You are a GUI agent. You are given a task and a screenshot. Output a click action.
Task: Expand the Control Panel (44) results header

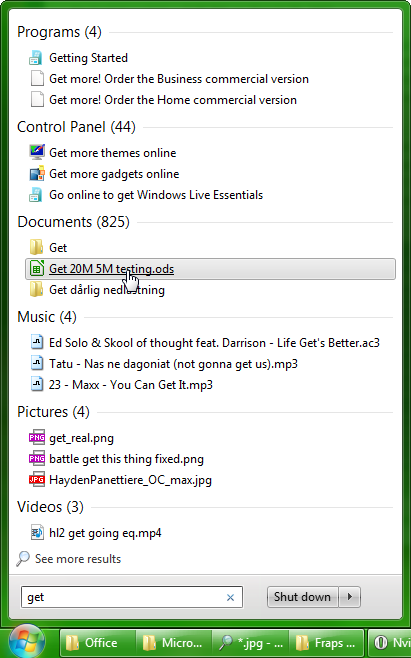point(76,127)
